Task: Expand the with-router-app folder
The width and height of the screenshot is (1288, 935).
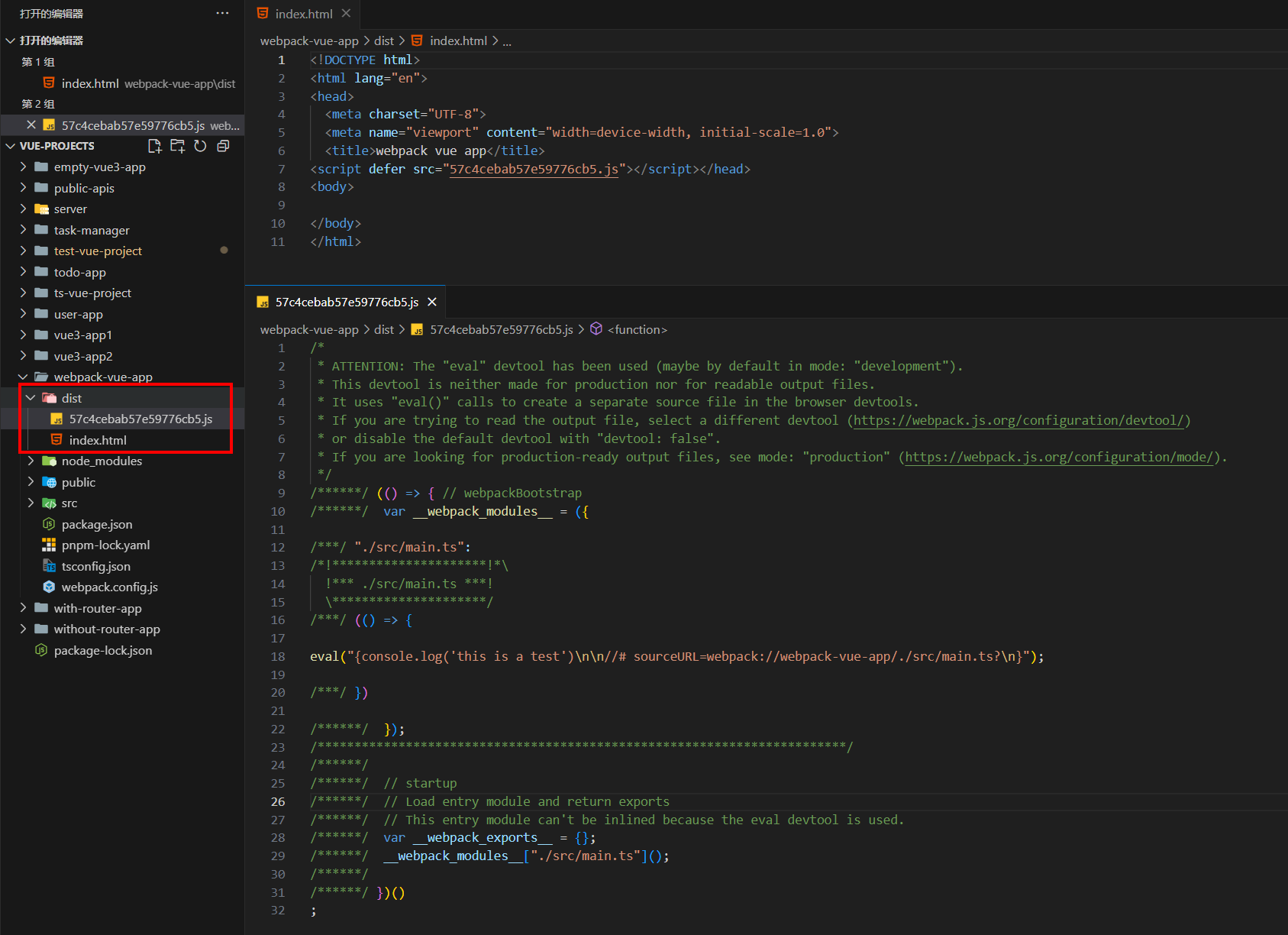Action: point(23,608)
